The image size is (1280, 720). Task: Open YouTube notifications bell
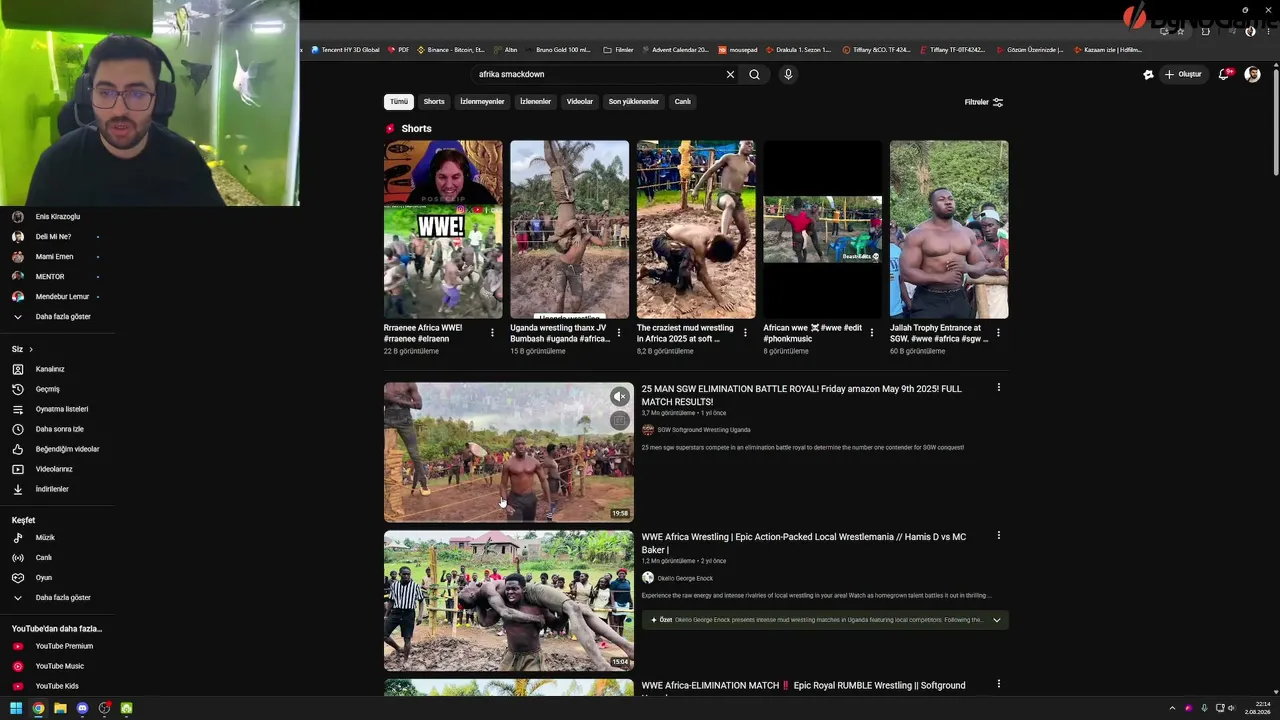pos(1224,74)
